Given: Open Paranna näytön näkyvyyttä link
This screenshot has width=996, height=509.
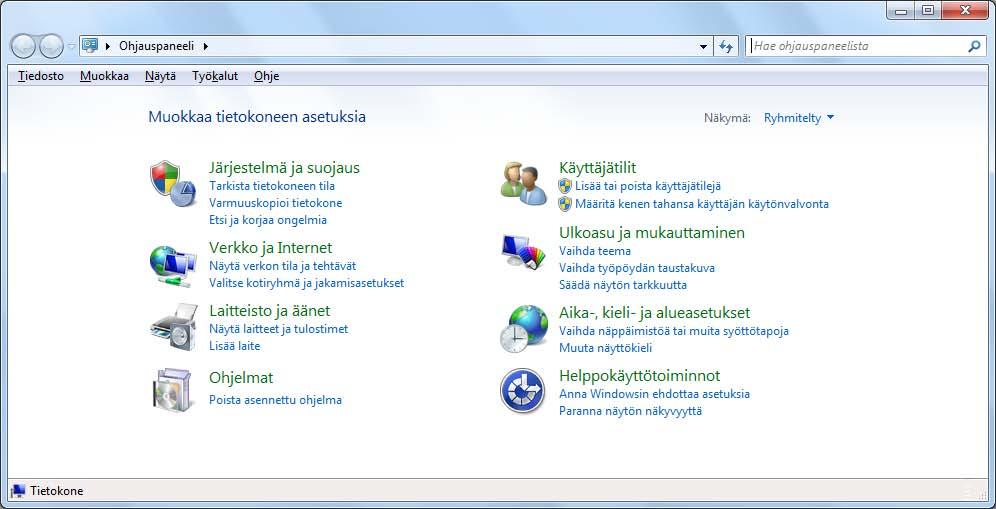Looking at the screenshot, I should (631, 411).
